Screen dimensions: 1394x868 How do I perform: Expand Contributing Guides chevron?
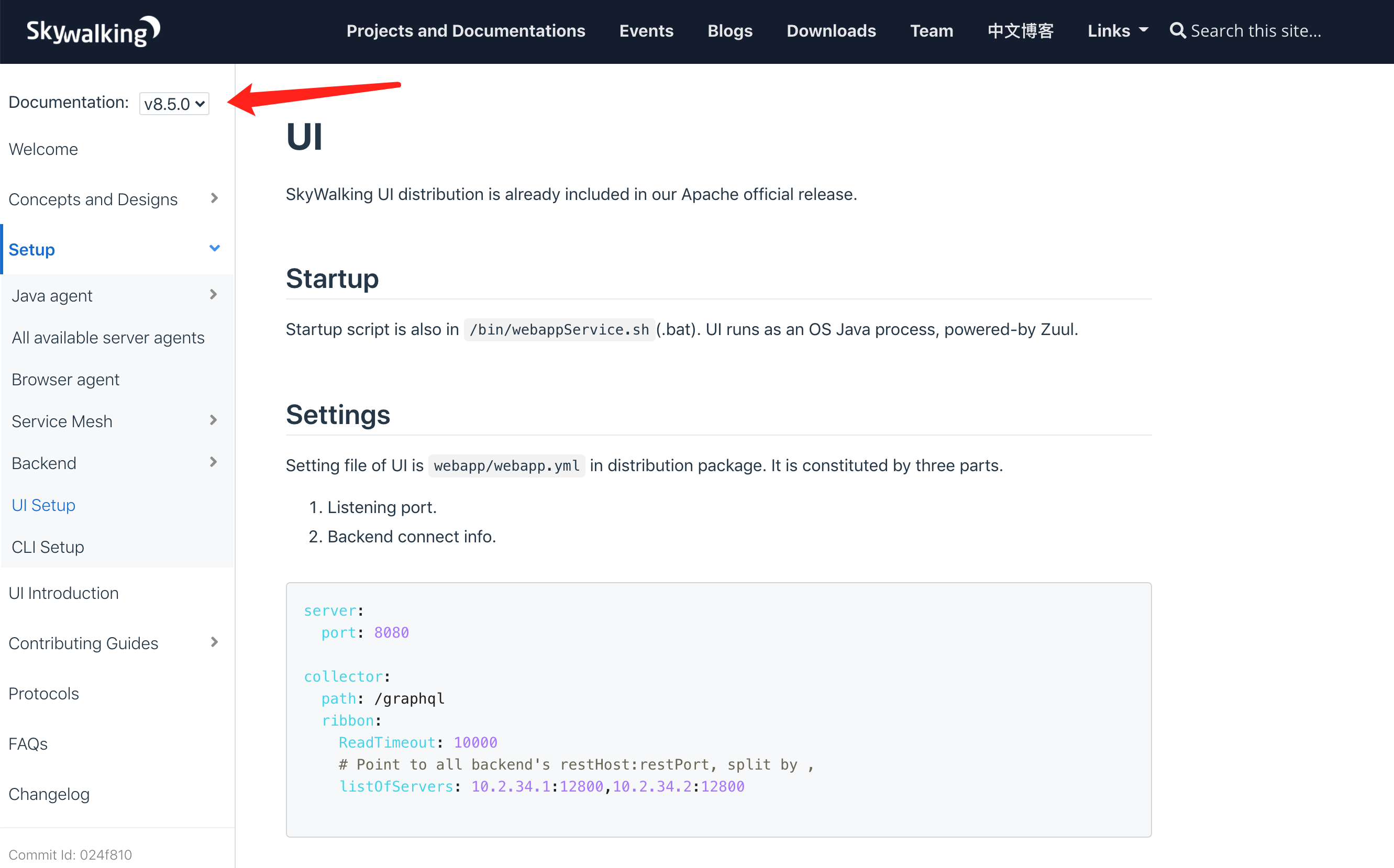(214, 642)
